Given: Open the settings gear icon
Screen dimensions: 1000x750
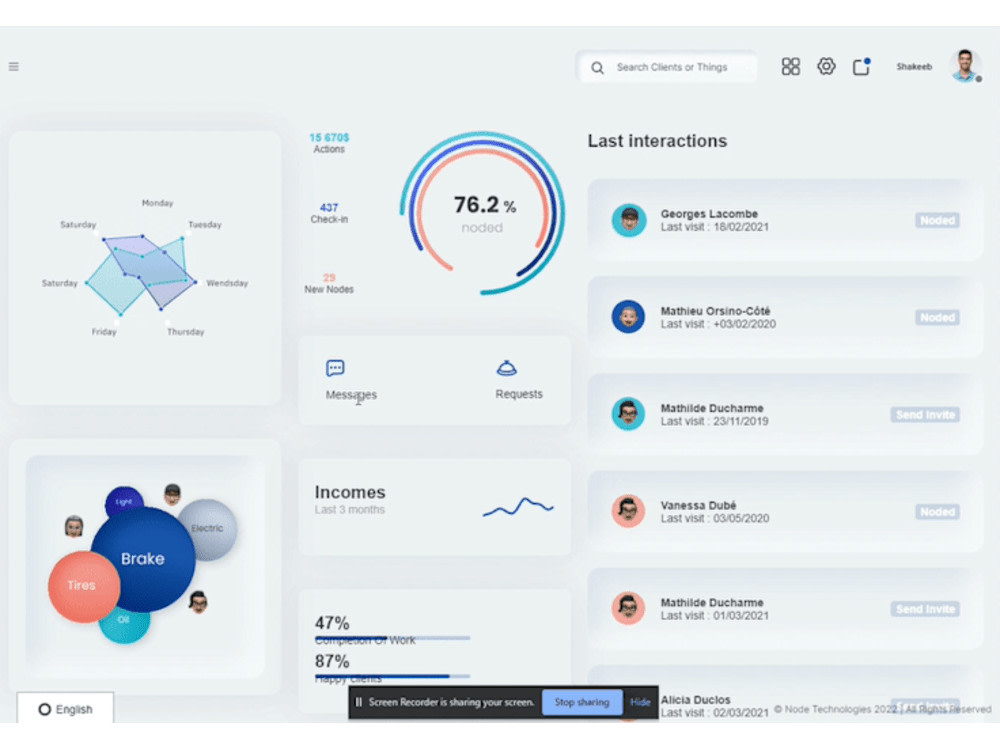Looking at the screenshot, I should pyautogui.click(x=826, y=66).
